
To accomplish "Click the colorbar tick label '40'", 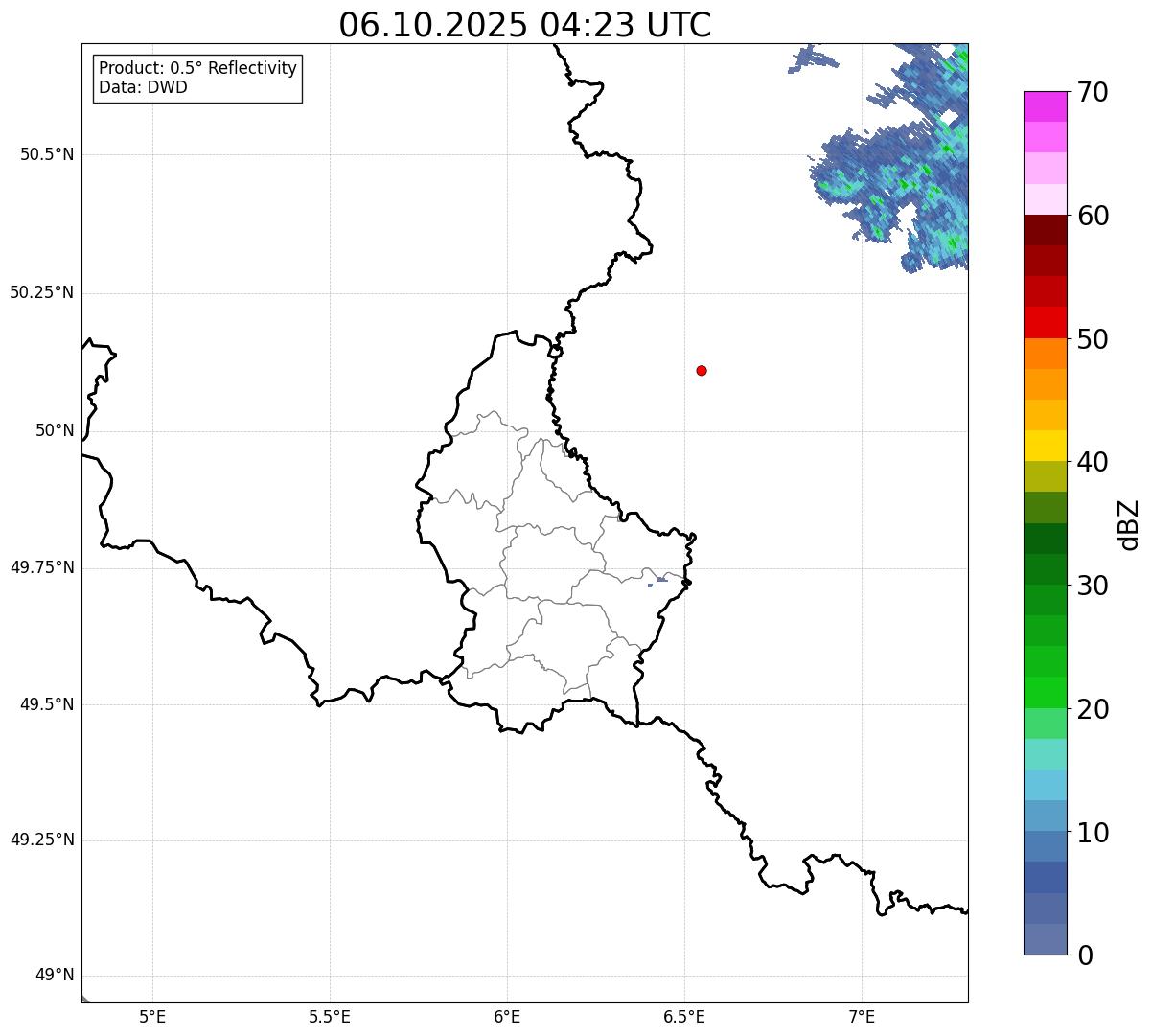I will point(1094,462).
